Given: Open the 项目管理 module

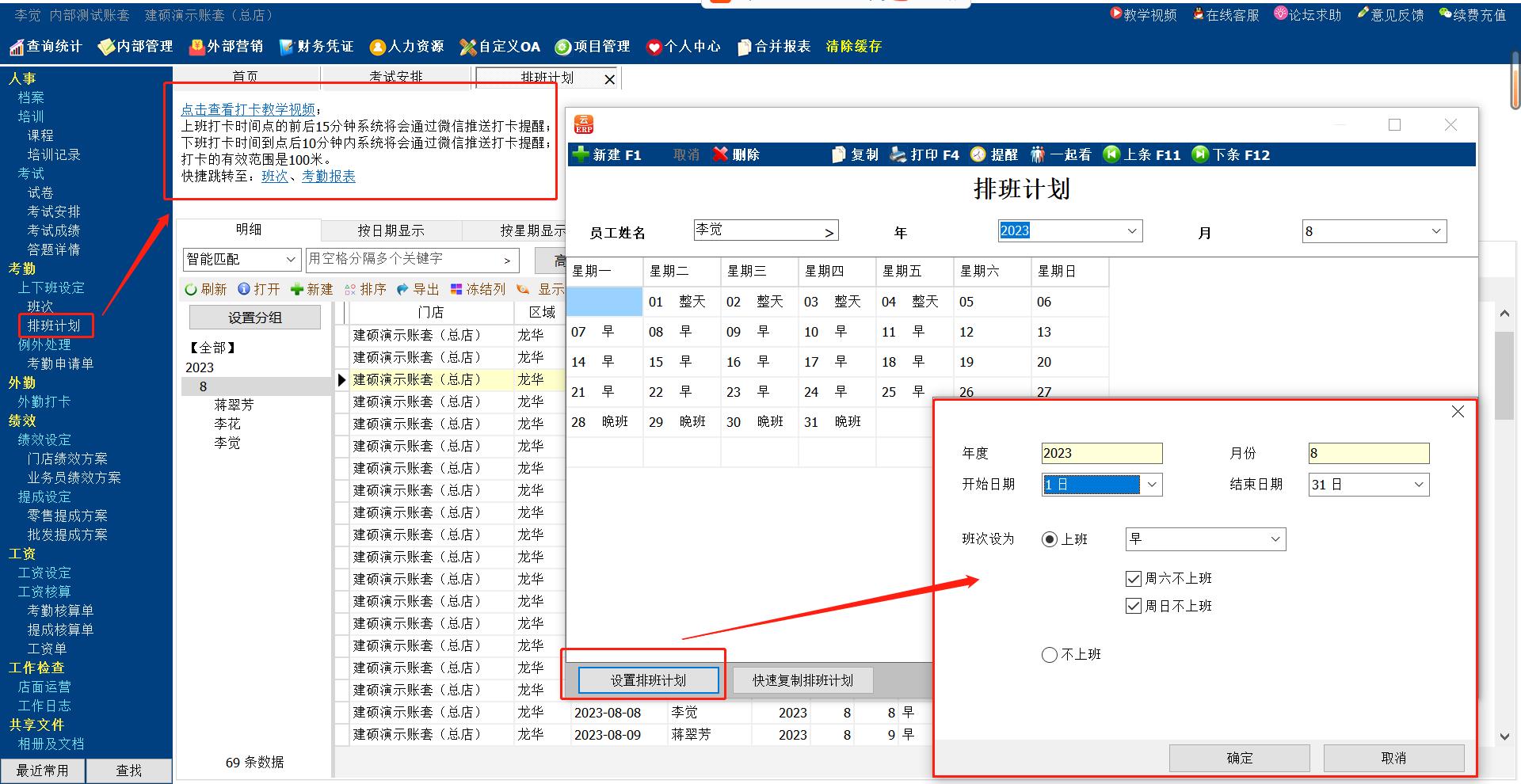Looking at the screenshot, I should pyautogui.click(x=593, y=47).
